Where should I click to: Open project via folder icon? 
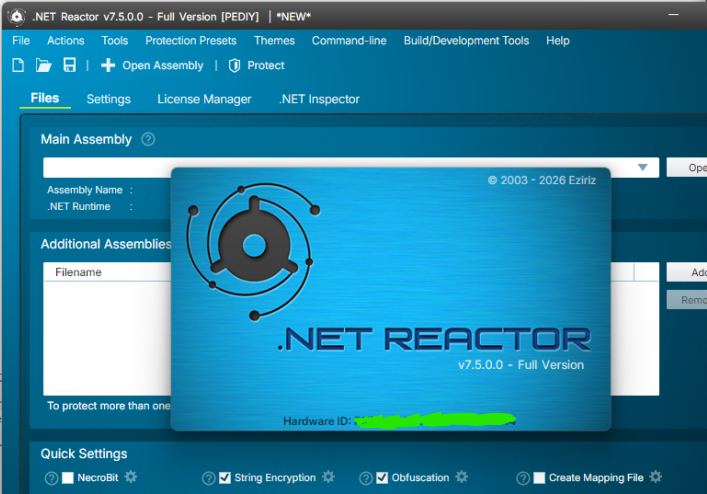(43, 65)
